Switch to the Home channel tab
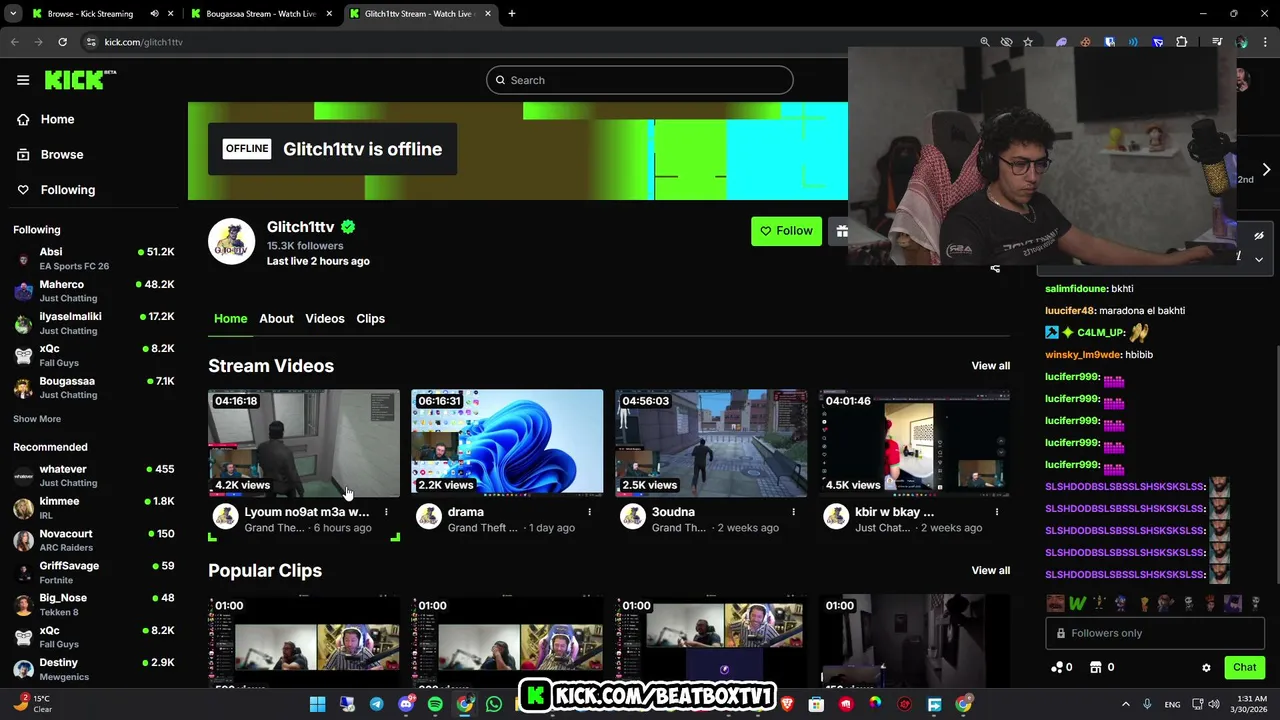Viewport: 1280px width, 720px height. click(230, 319)
